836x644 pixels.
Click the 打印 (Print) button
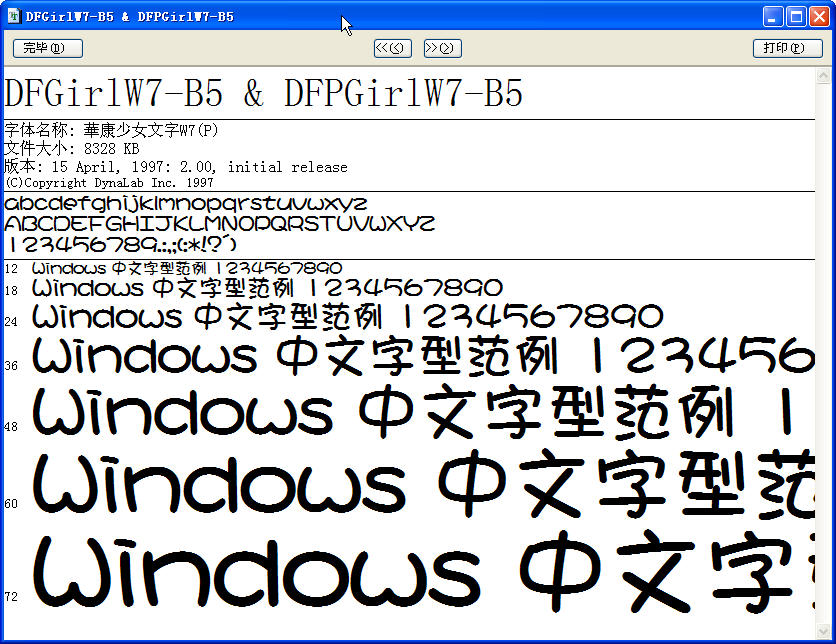tap(790, 47)
